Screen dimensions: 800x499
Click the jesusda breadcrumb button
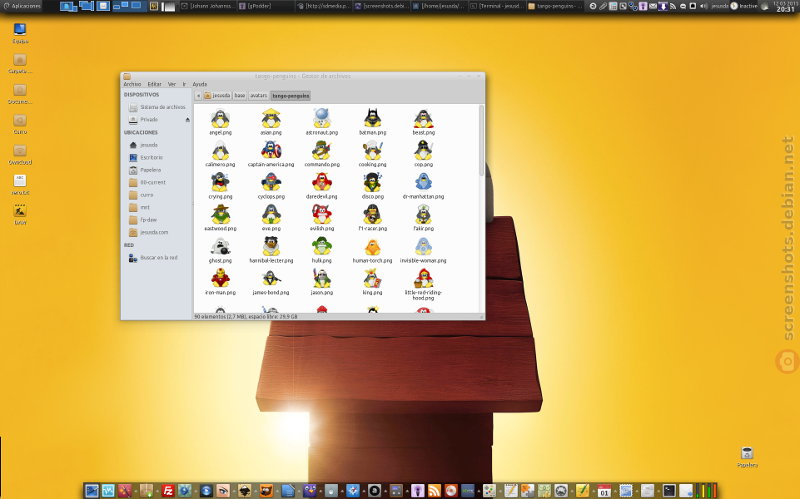[217, 95]
